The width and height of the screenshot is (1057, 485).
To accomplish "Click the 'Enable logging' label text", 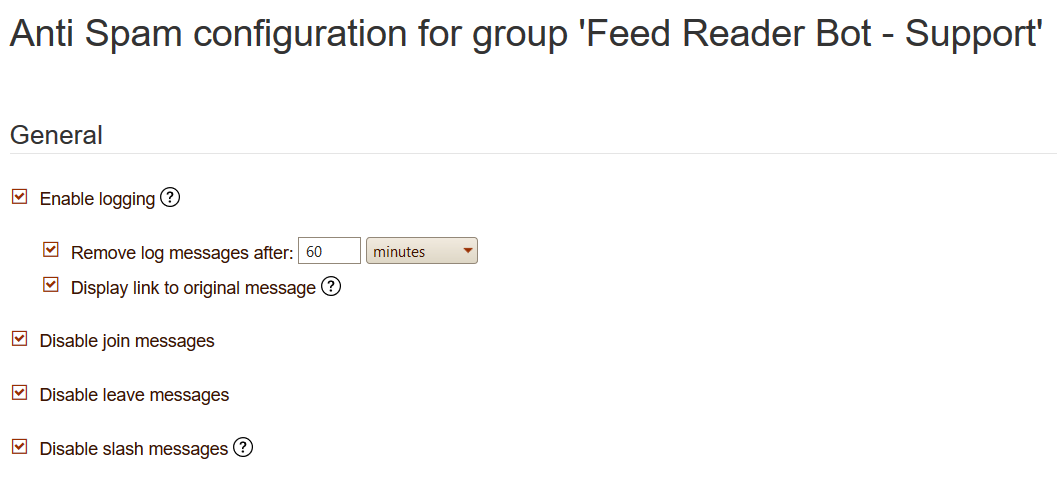I will coord(97,199).
